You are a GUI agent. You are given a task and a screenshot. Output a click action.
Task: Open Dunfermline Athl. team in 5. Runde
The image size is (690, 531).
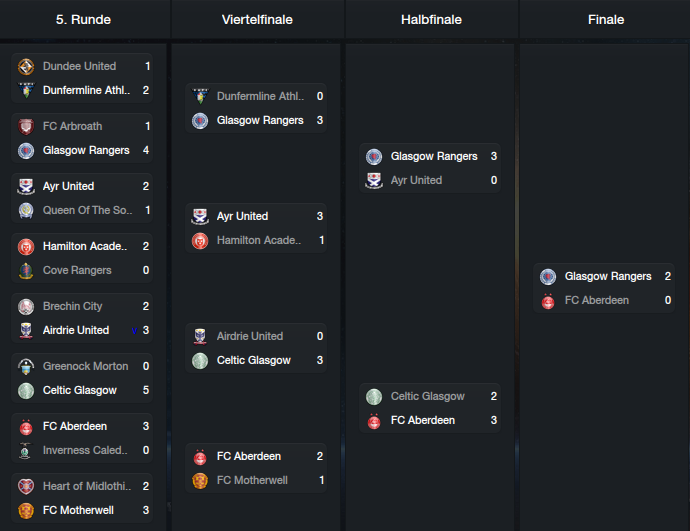click(86, 90)
